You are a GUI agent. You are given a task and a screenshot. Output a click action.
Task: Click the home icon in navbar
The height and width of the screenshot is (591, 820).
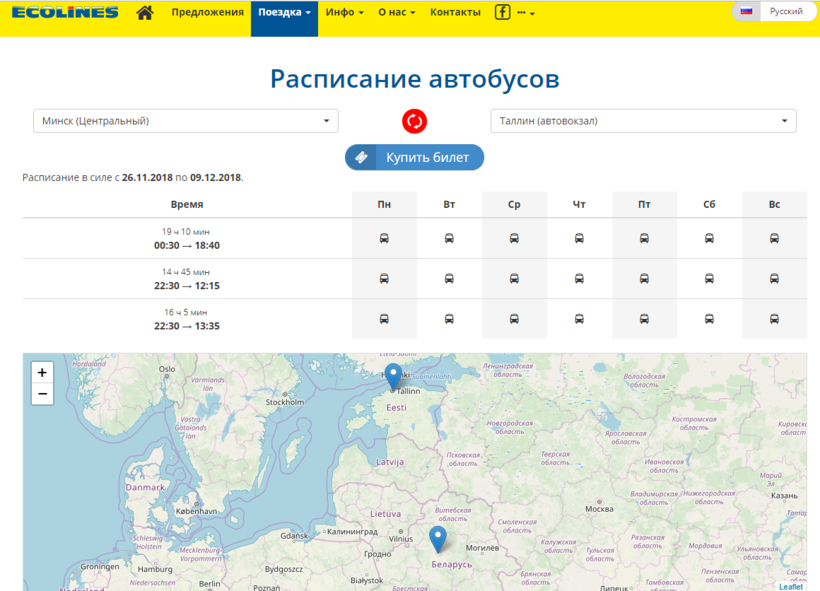tap(145, 13)
